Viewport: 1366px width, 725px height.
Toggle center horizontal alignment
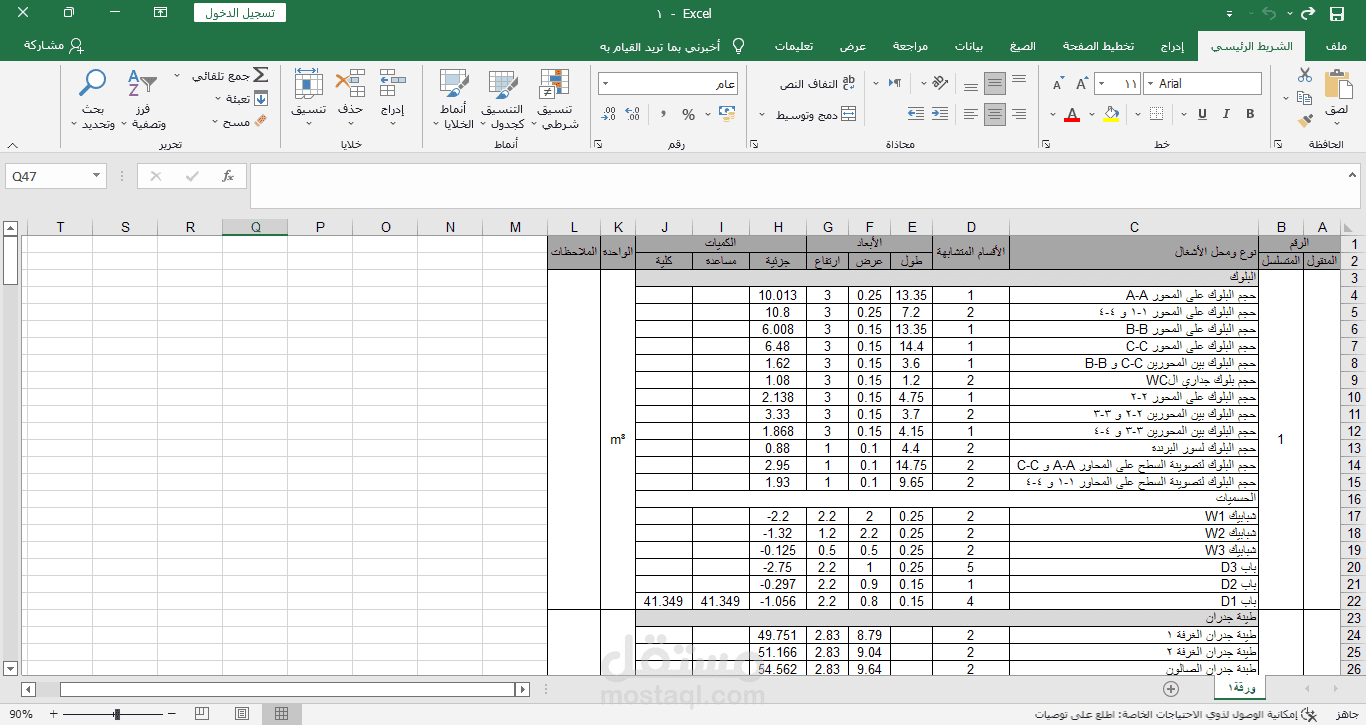pyautogui.click(x=995, y=114)
